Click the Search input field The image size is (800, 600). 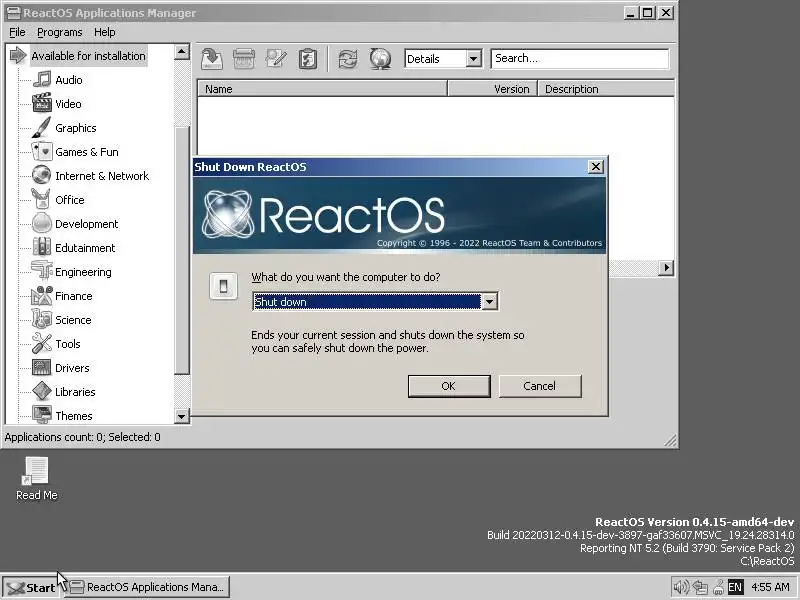coord(580,59)
